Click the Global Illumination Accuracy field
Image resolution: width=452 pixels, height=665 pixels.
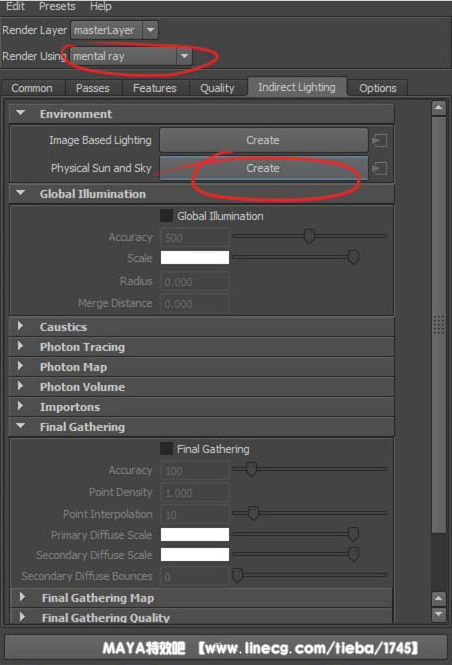click(195, 237)
